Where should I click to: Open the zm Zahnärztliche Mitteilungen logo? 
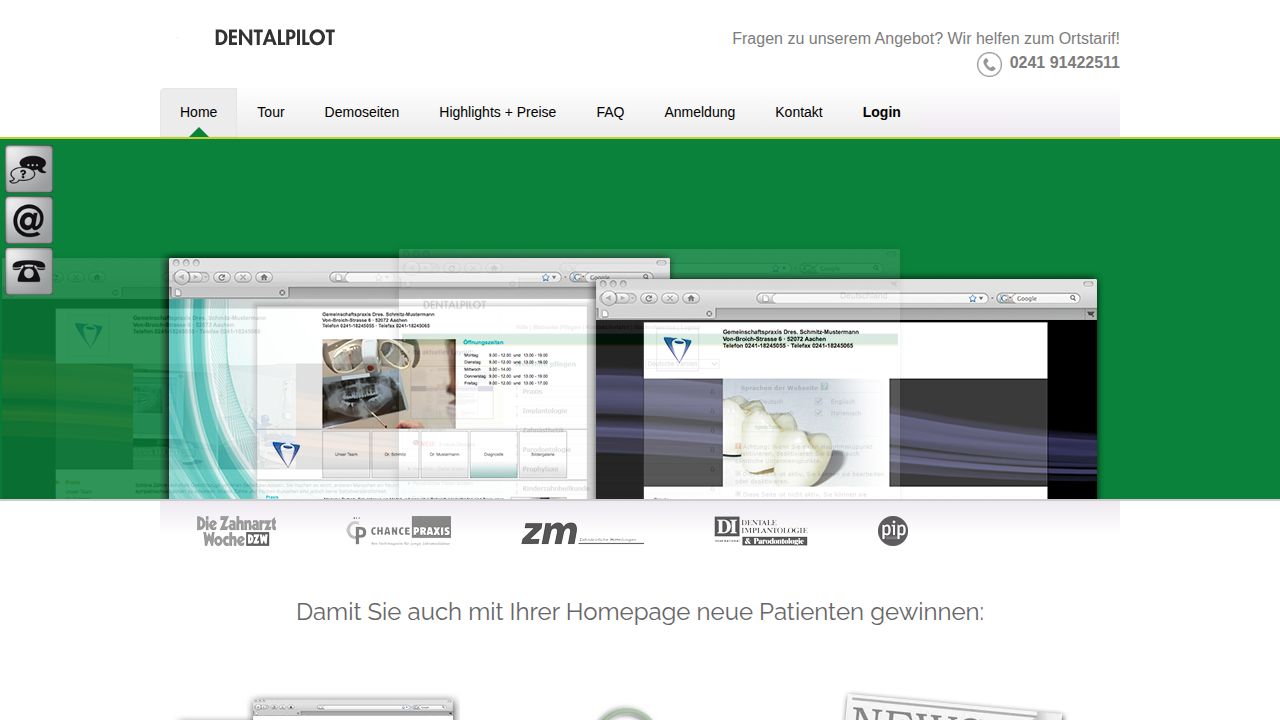tap(582, 533)
